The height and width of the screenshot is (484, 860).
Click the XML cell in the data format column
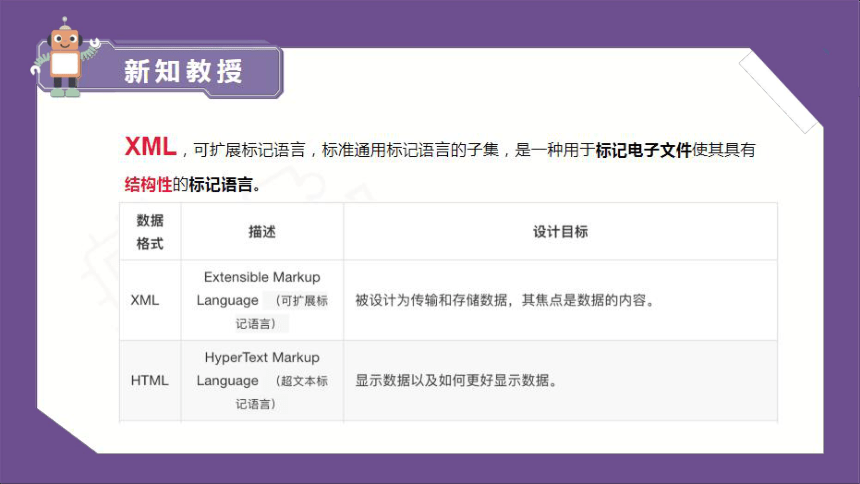pyautogui.click(x=150, y=300)
